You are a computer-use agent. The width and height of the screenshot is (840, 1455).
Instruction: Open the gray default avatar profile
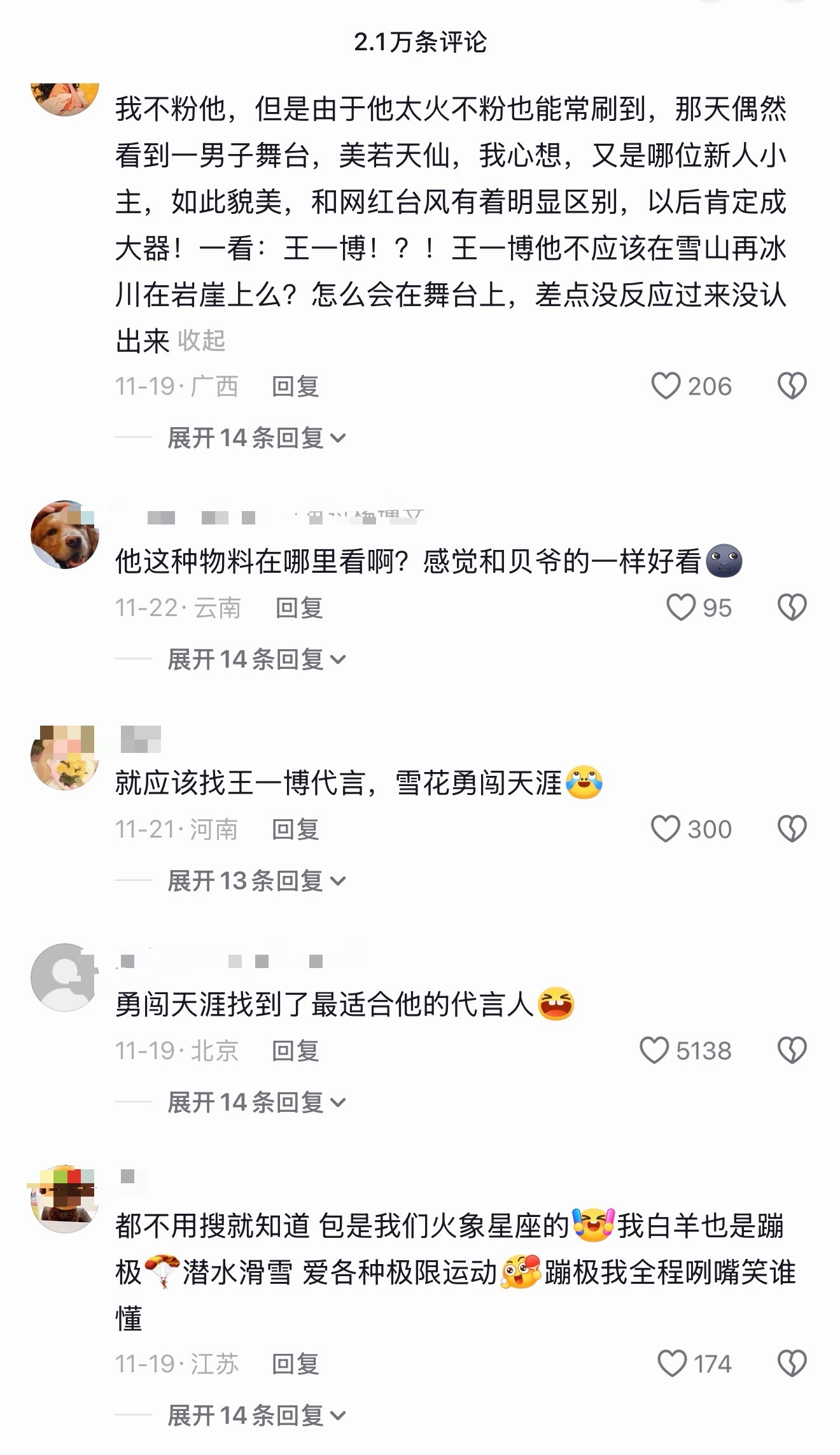65,978
